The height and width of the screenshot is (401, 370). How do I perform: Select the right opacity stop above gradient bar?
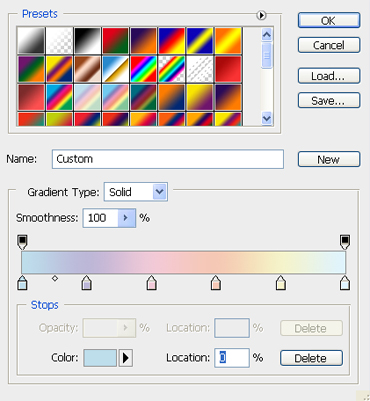tap(345, 242)
